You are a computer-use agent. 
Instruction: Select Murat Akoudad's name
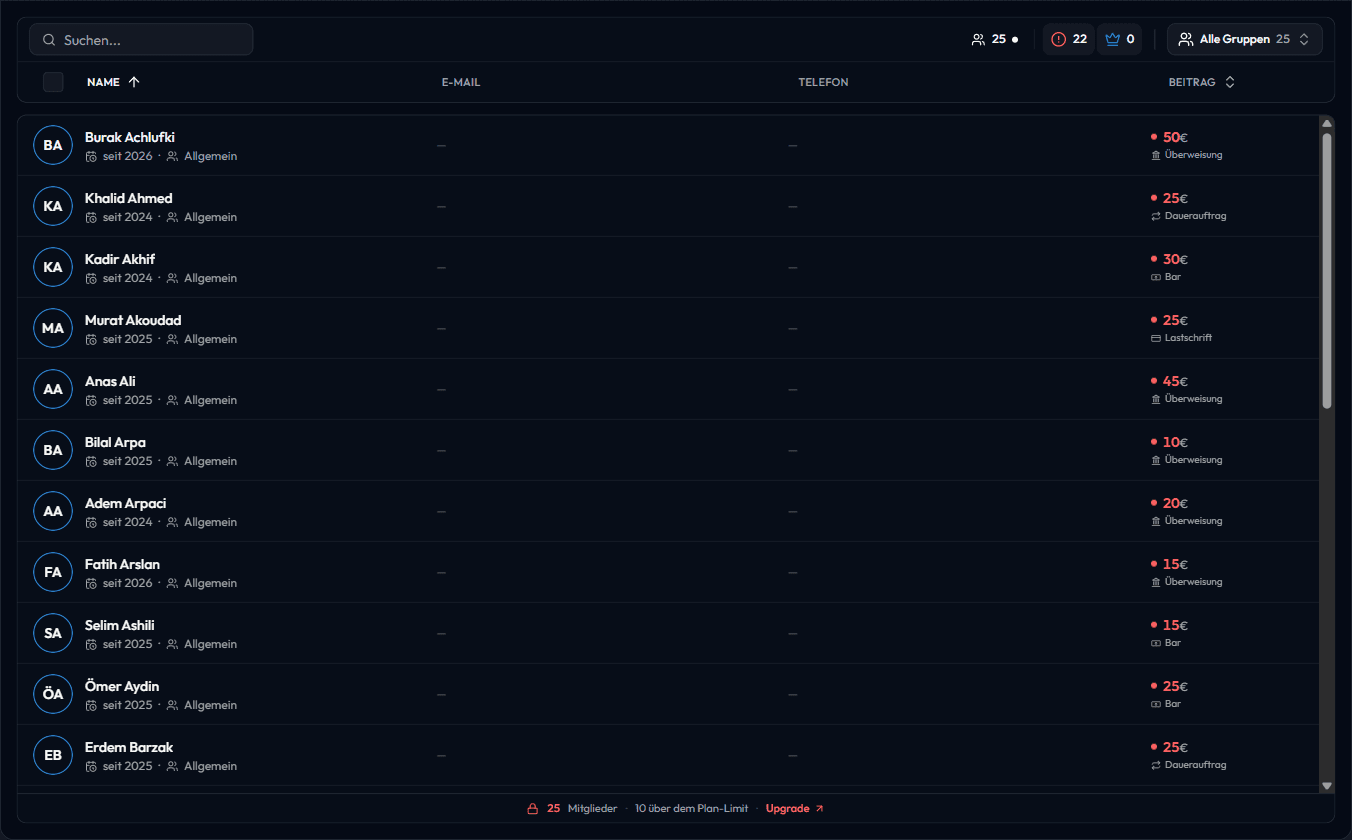(x=133, y=320)
